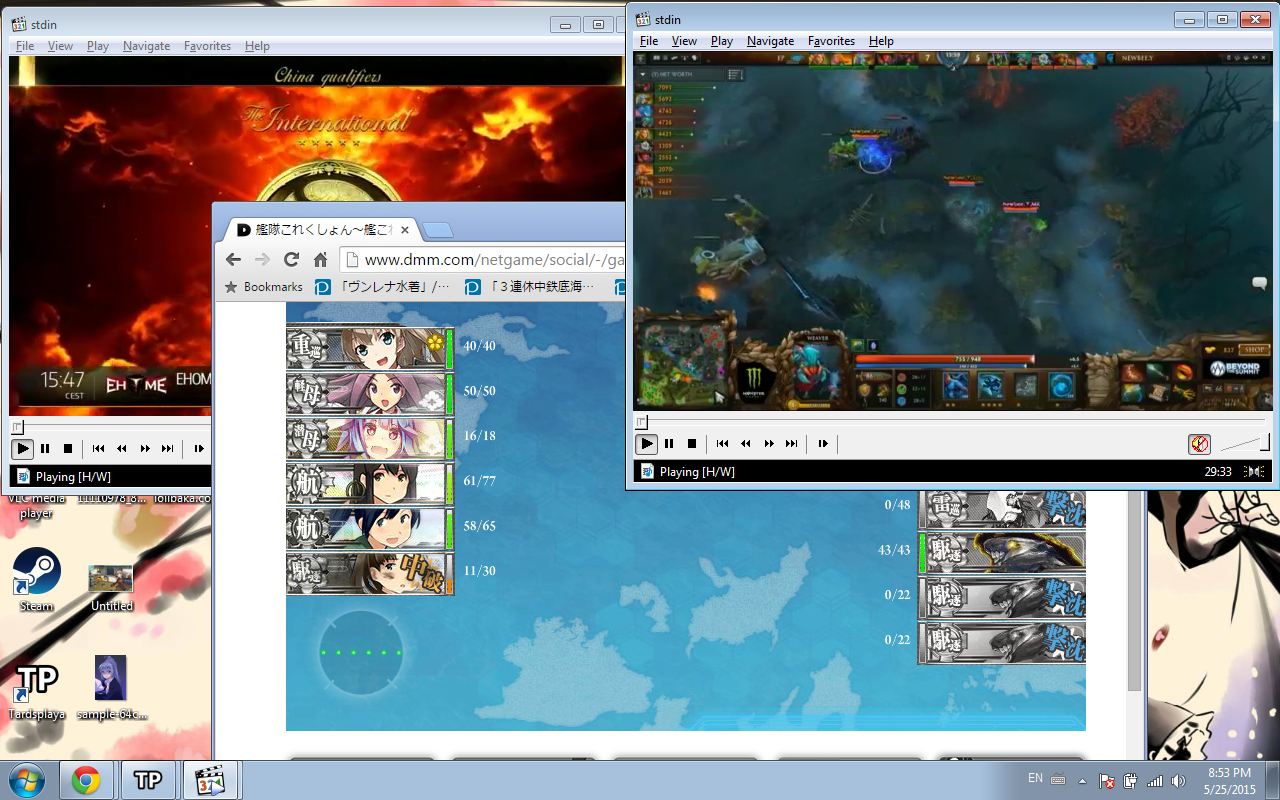Viewport: 1280px width, 800px height.
Task: Click Play in the left stdin player
Action: pos(22,449)
